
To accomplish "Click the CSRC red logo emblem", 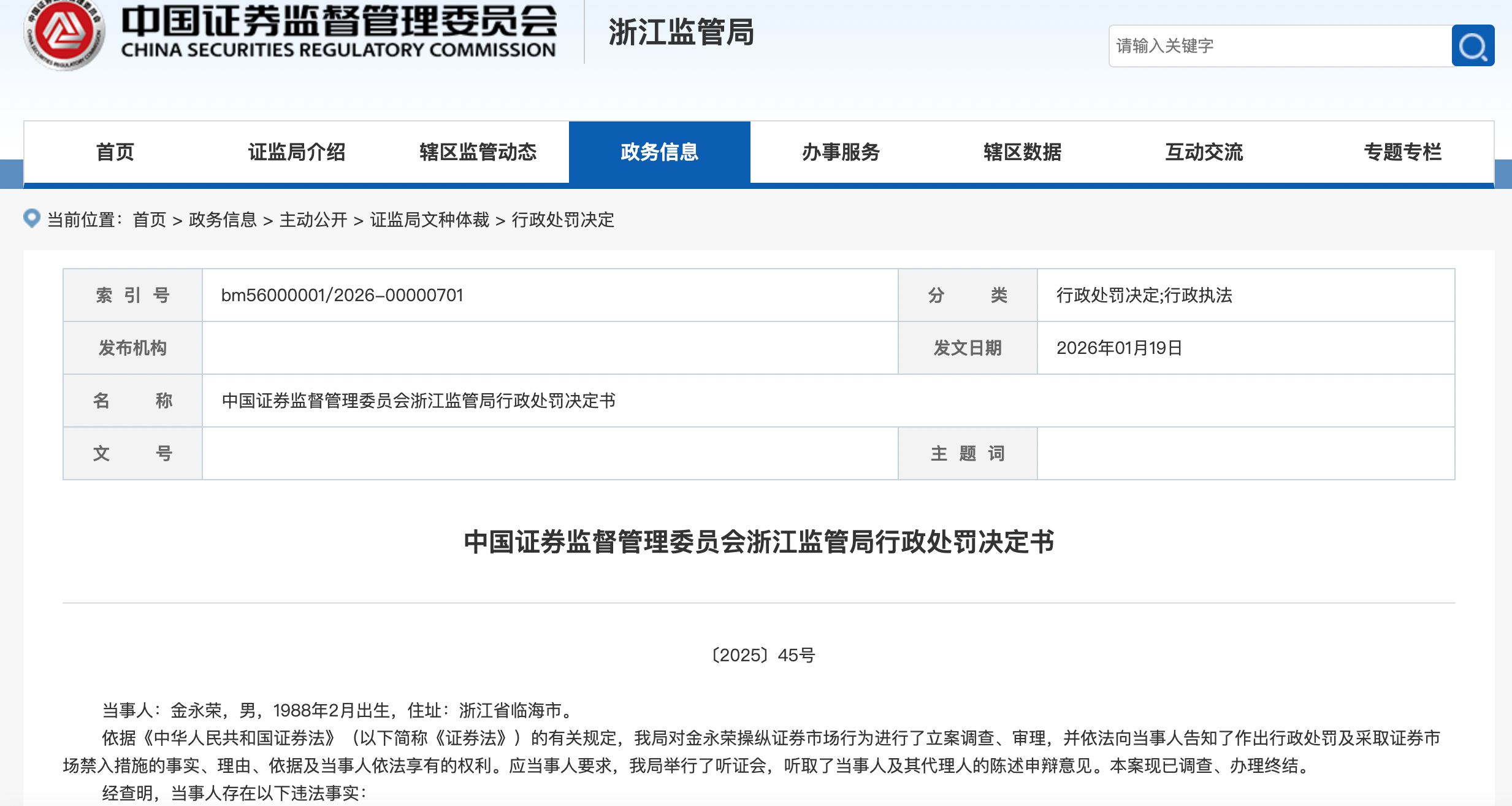I will (x=64, y=34).
